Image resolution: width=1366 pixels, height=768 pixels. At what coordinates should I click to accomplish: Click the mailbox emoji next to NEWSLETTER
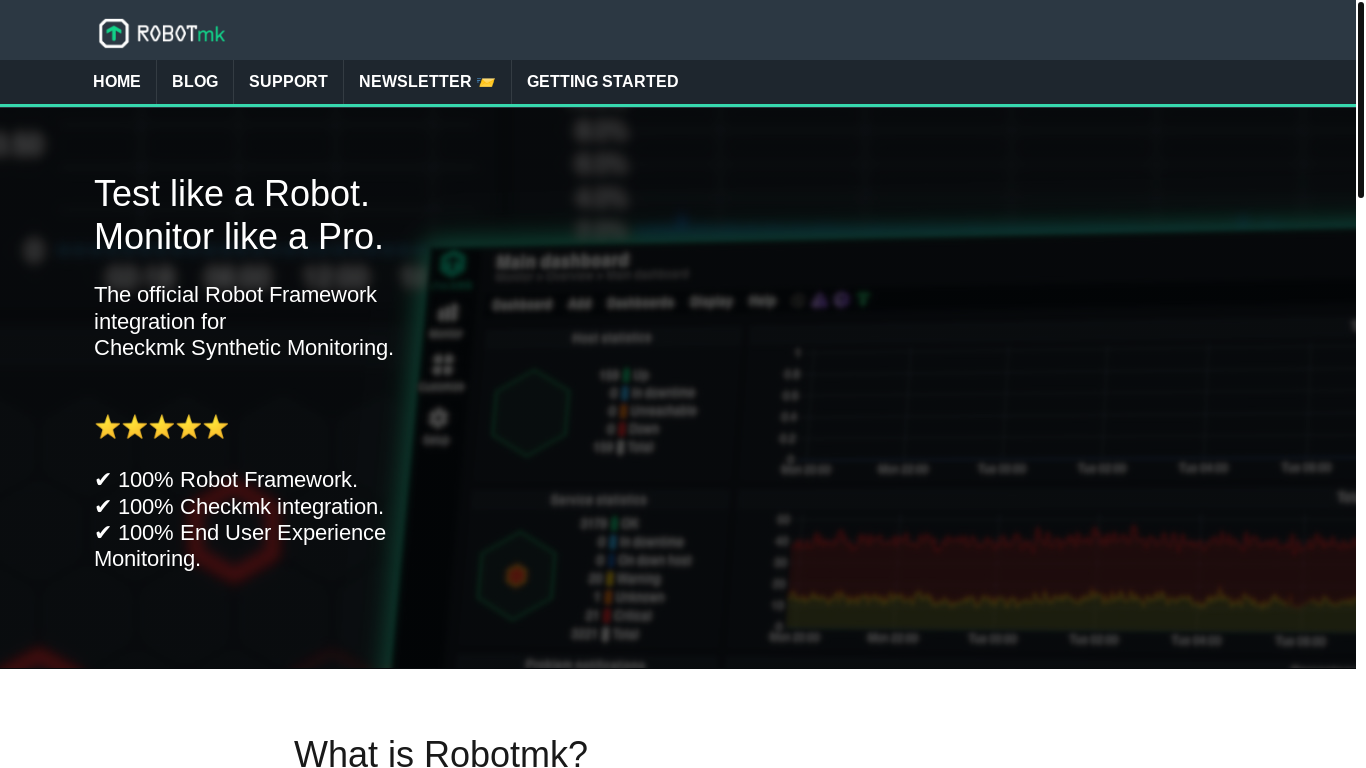(486, 82)
